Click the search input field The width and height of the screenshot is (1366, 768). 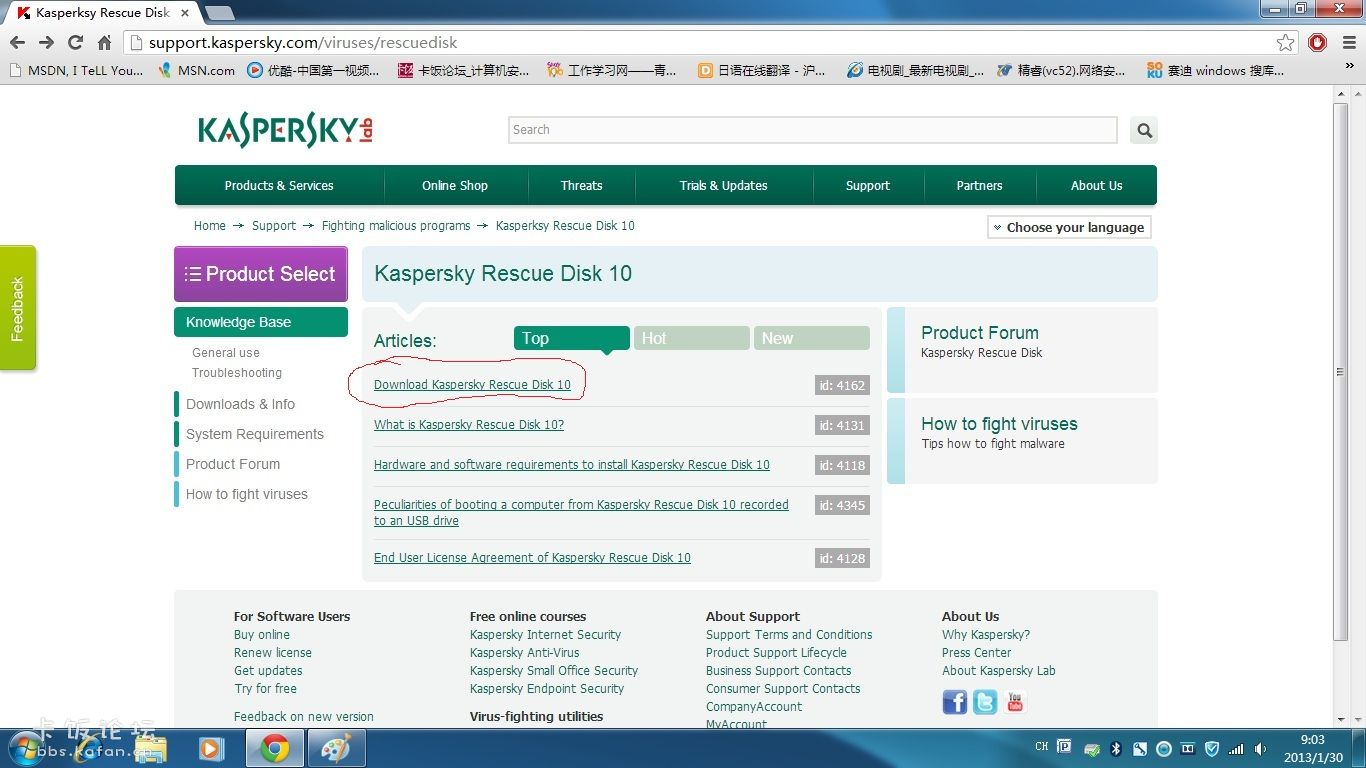[x=813, y=130]
